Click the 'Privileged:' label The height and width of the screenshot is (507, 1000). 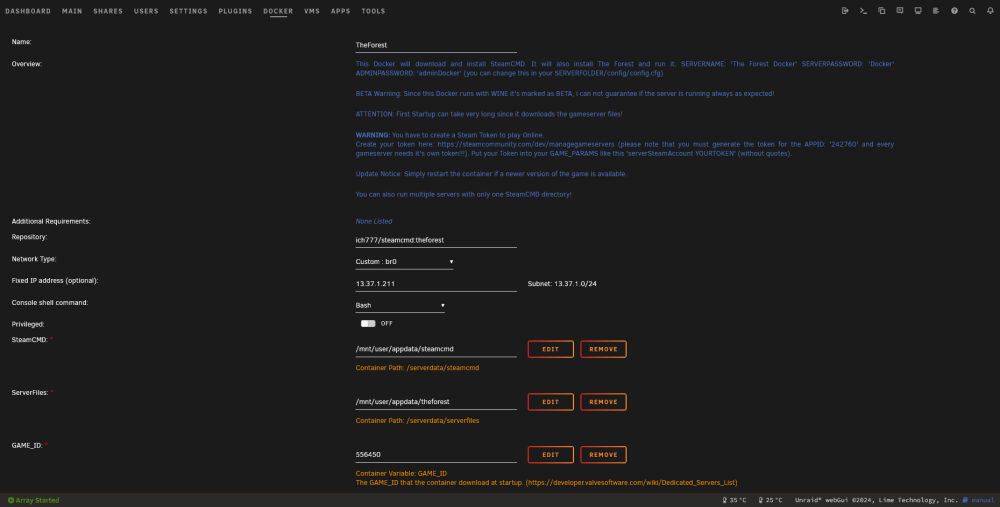[28, 324]
